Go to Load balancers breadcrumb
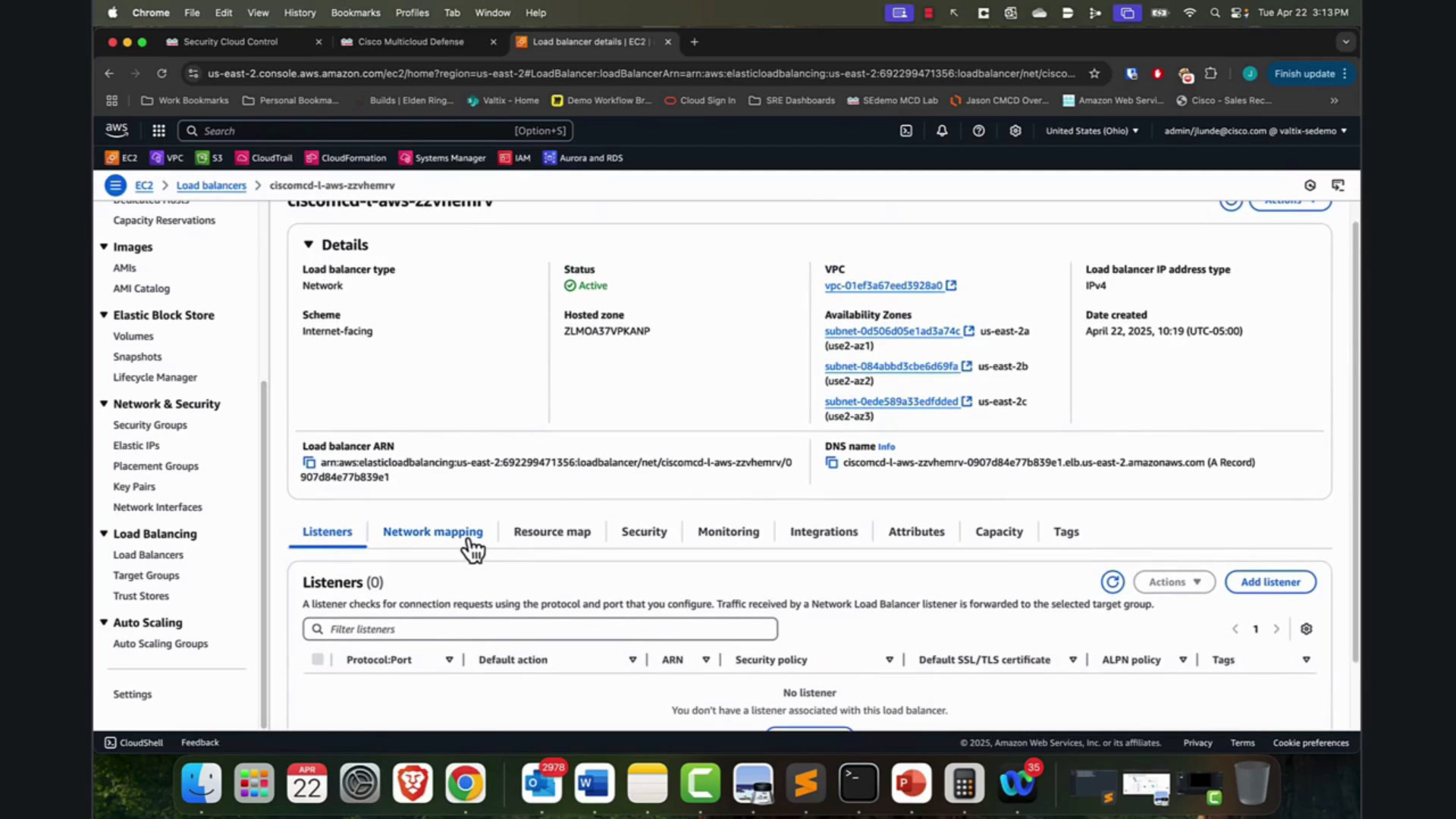1456x819 pixels. (211, 185)
